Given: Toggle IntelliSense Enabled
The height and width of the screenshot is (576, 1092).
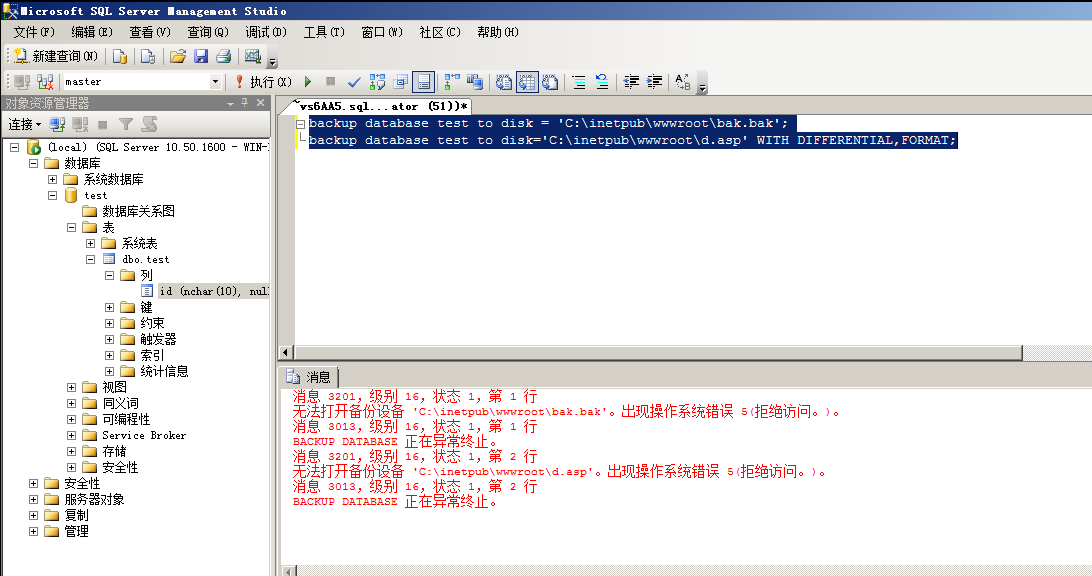Looking at the screenshot, I should click(423, 82).
